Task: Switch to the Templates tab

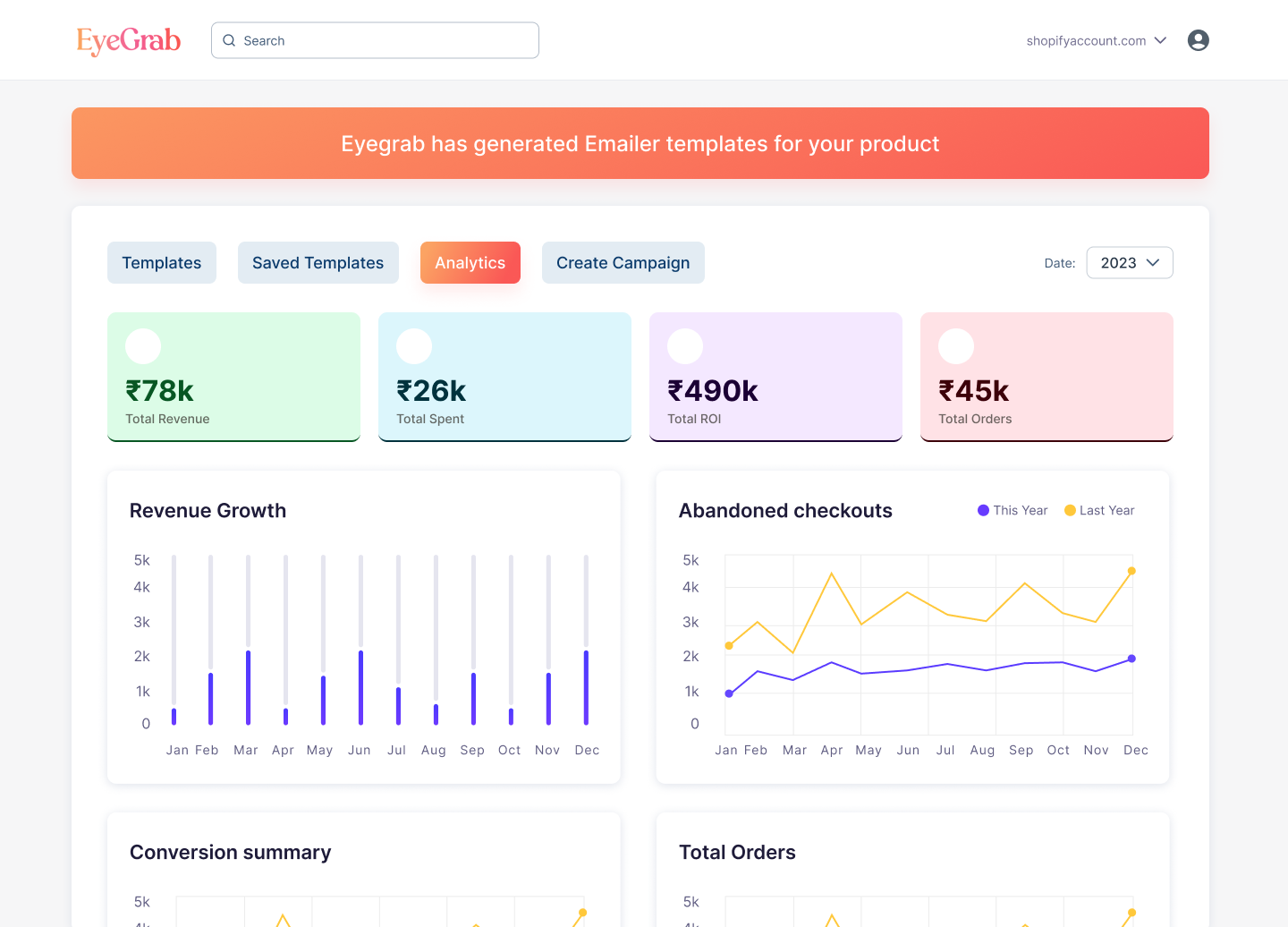Action: click(162, 263)
